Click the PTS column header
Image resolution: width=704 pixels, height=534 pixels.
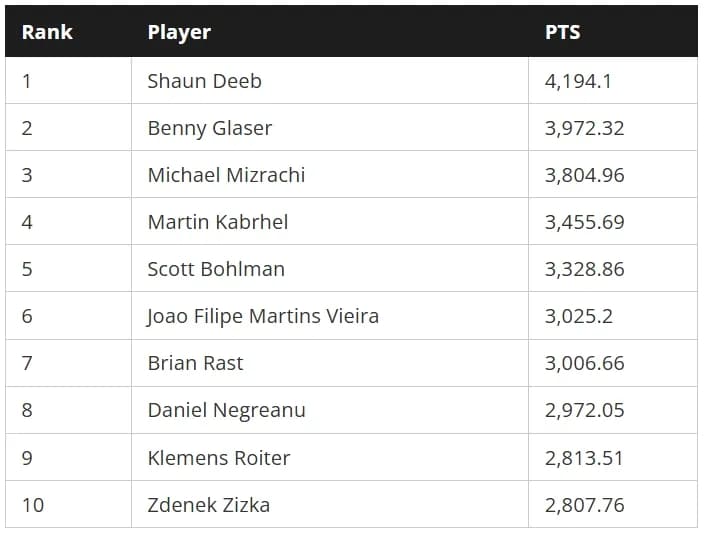[x=563, y=32]
